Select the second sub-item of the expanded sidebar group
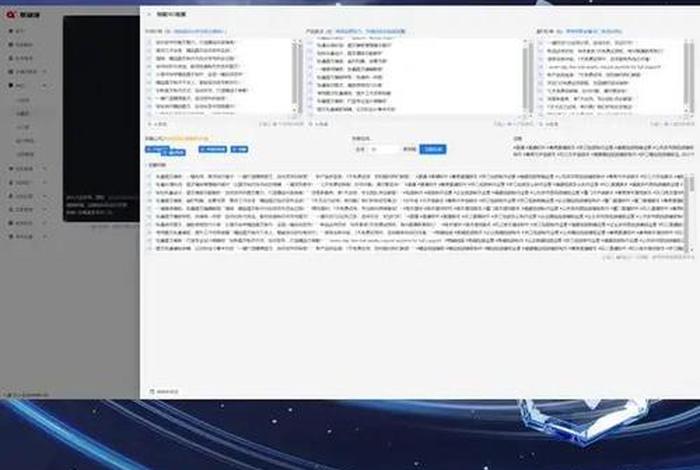Viewport: 700px width, 470px height. [x=23, y=114]
